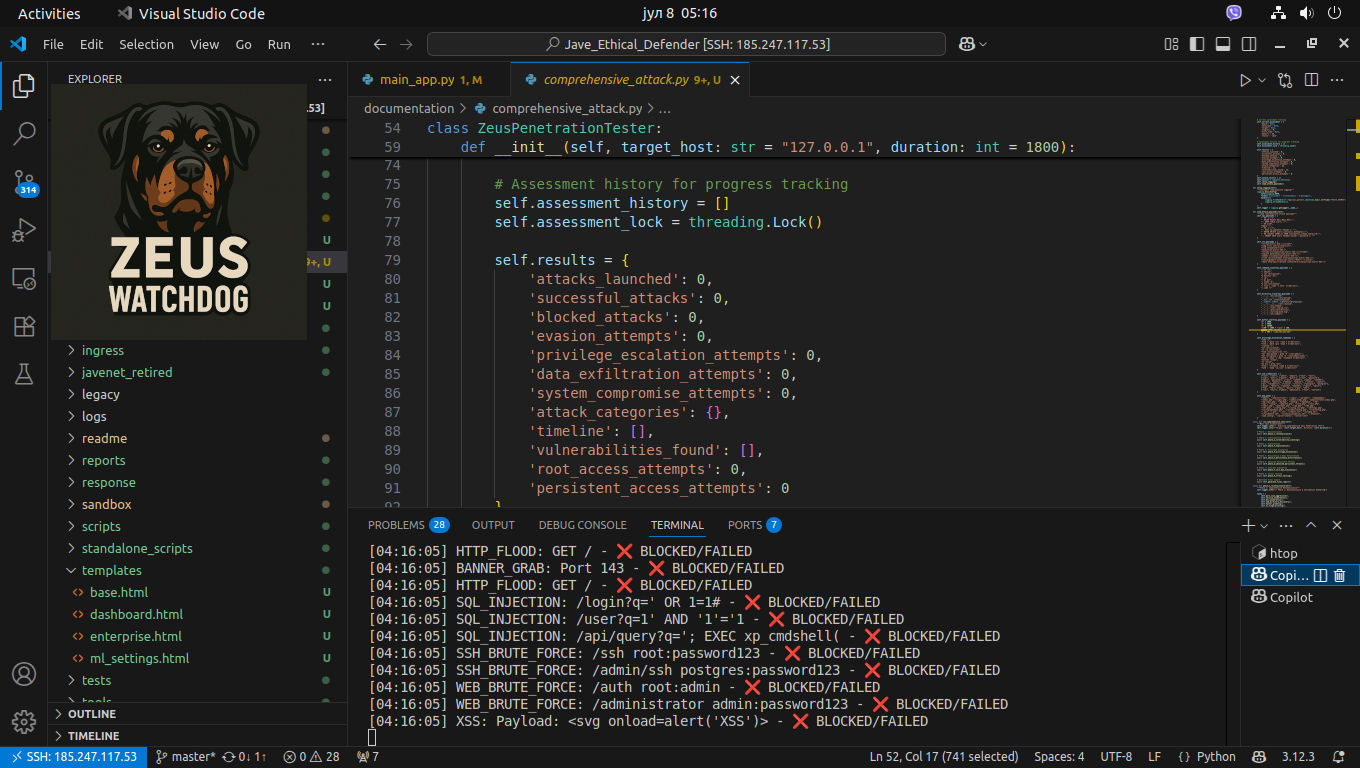
Task: Kill the selected Copilot terminal with trash icon
Action: [1340, 575]
